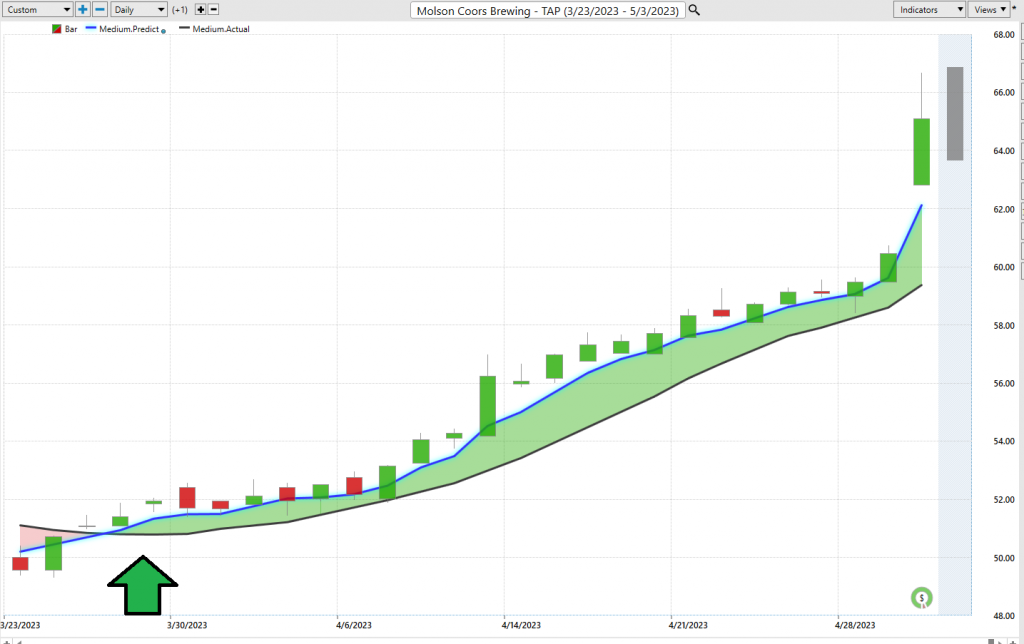Click the gray forecast range bar
This screenshot has width=1024, height=644.
pyautogui.click(x=955, y=114)
